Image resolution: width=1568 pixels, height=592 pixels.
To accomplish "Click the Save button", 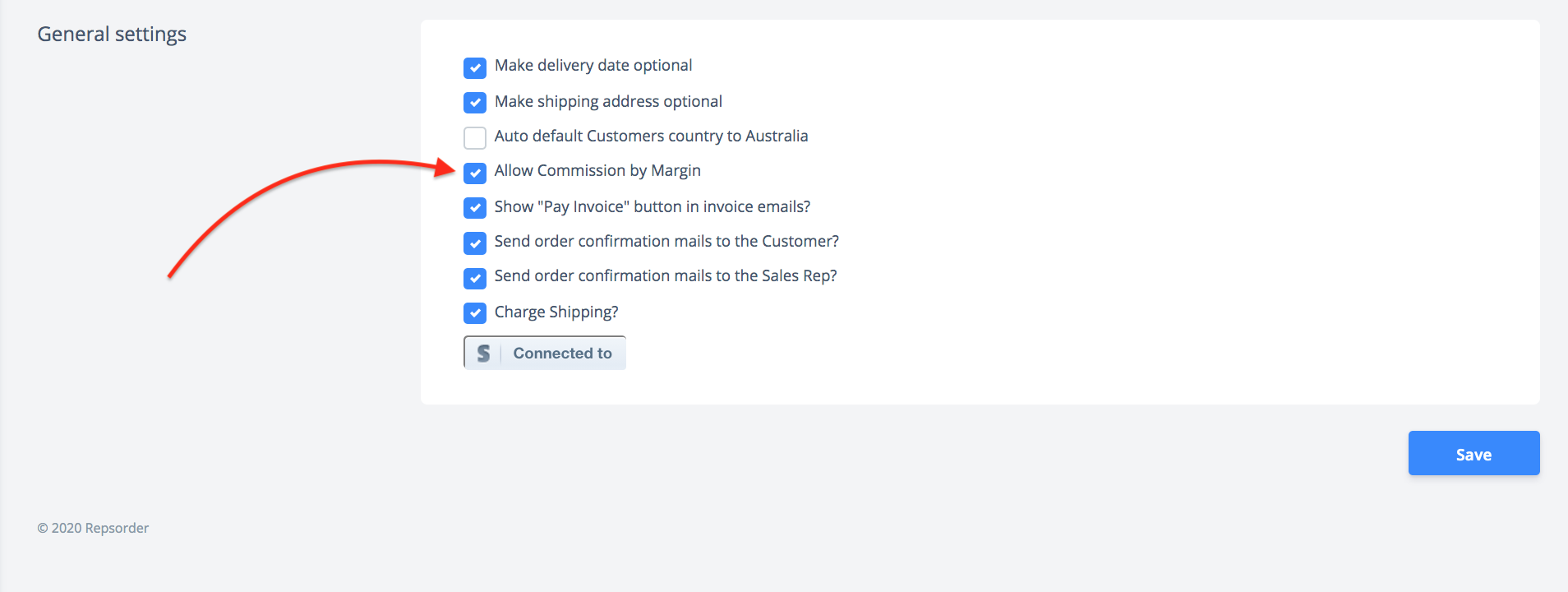I will coord(1473,453).
